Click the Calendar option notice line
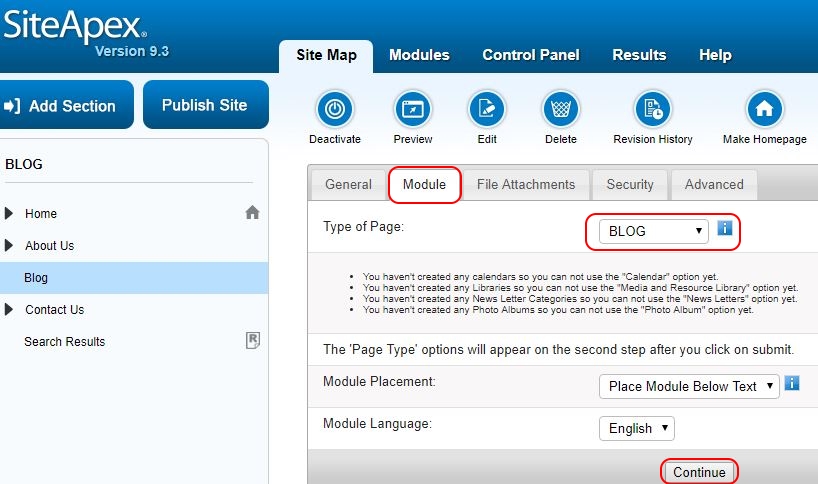The image size is (818, 484). click(540, 276)
